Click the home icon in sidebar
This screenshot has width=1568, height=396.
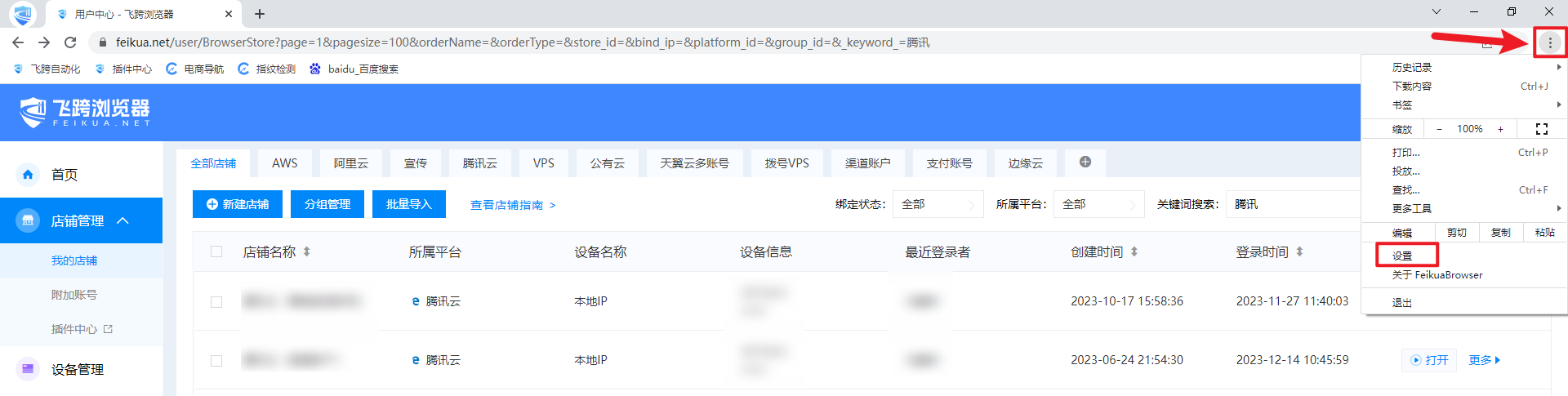click(28, 175)
